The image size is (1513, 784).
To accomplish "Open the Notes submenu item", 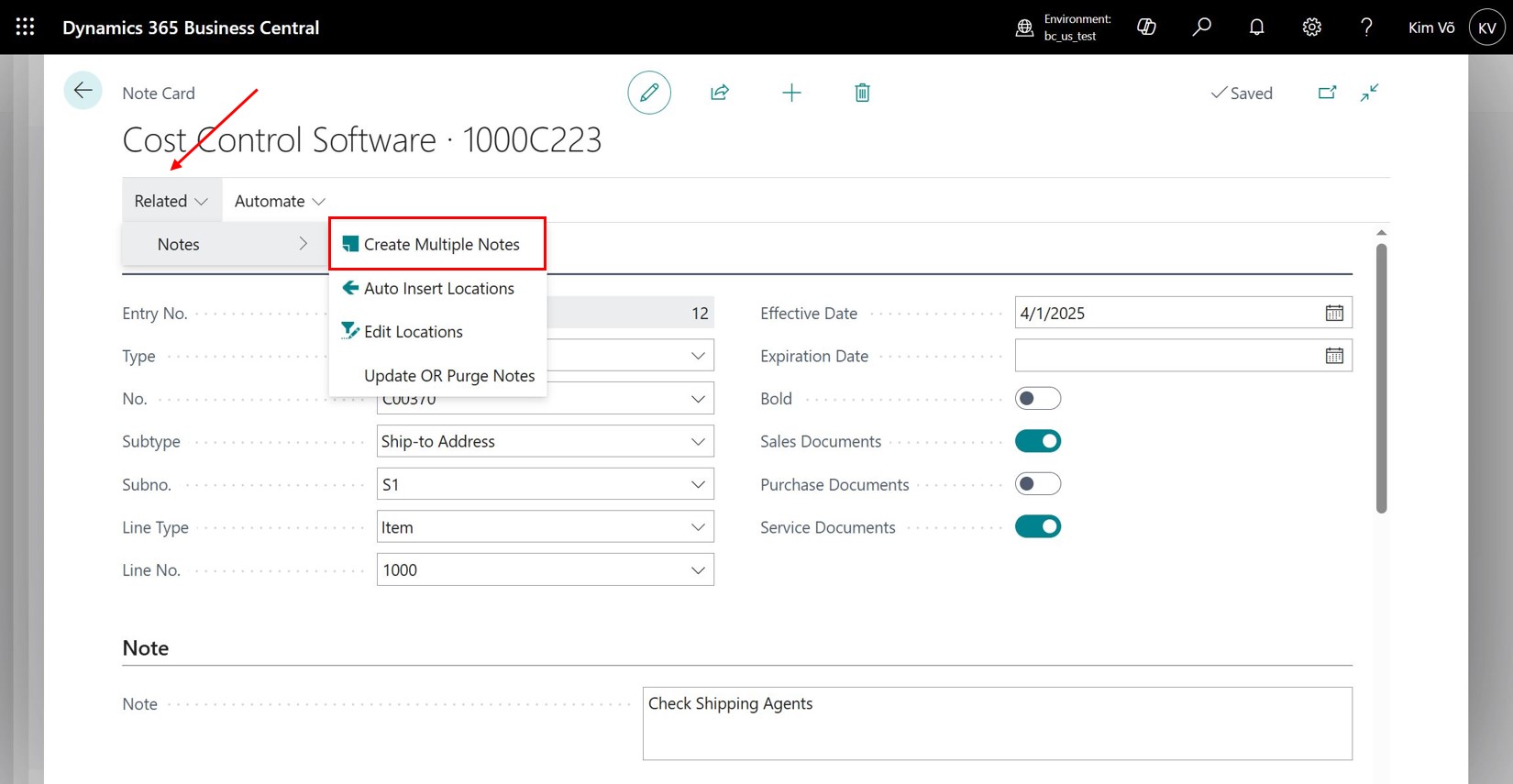I will (x=226, y=244).
